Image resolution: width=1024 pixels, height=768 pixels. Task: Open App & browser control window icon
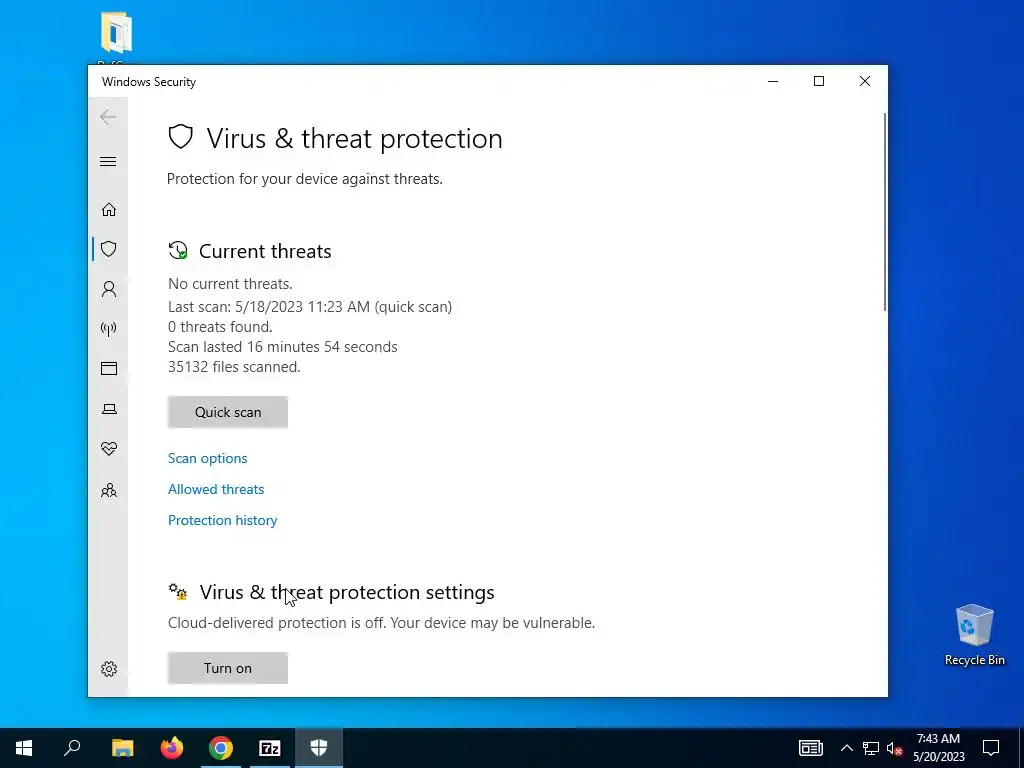tap(108, 368)
